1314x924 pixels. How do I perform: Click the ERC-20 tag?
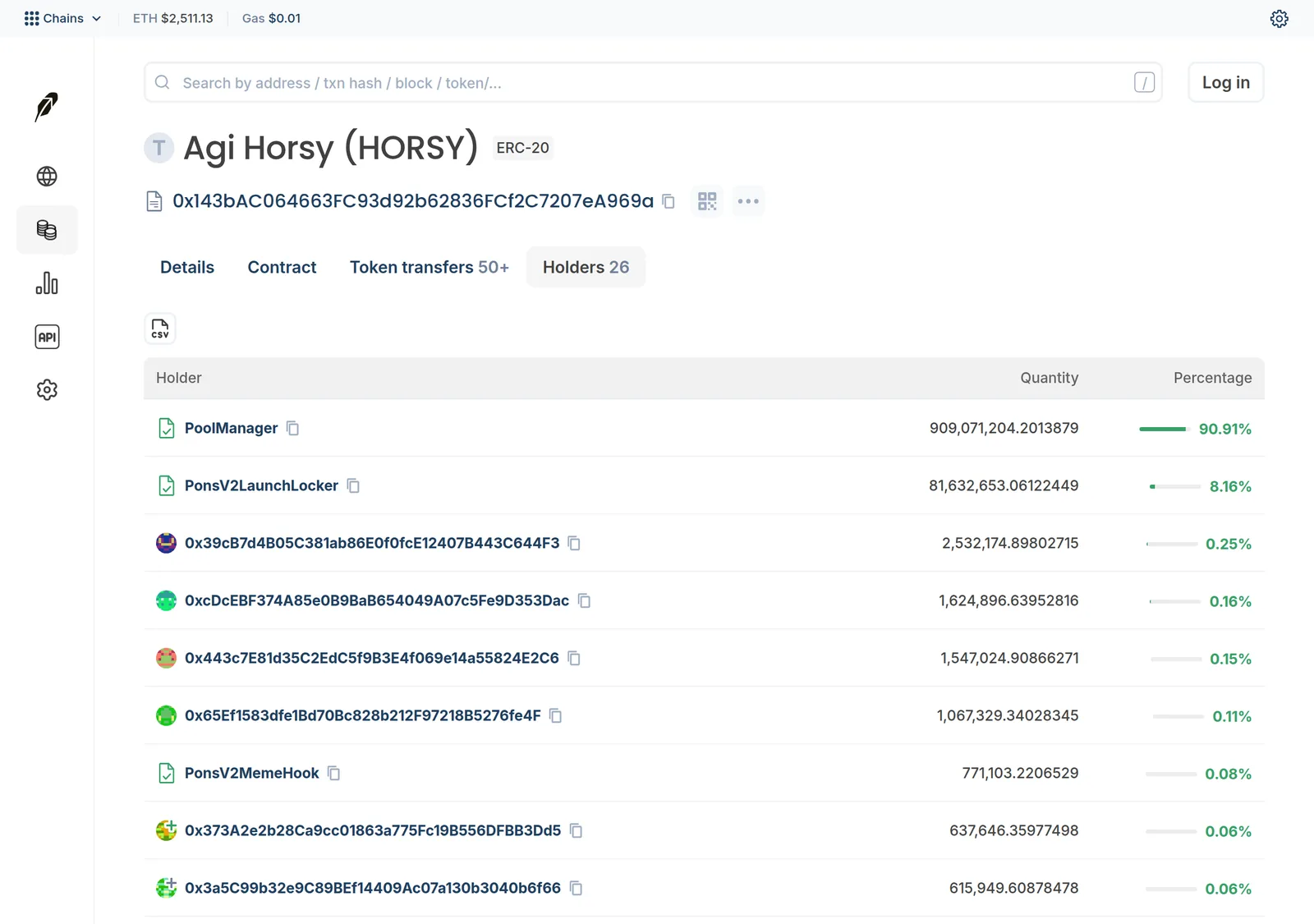[x=522, y=148]
